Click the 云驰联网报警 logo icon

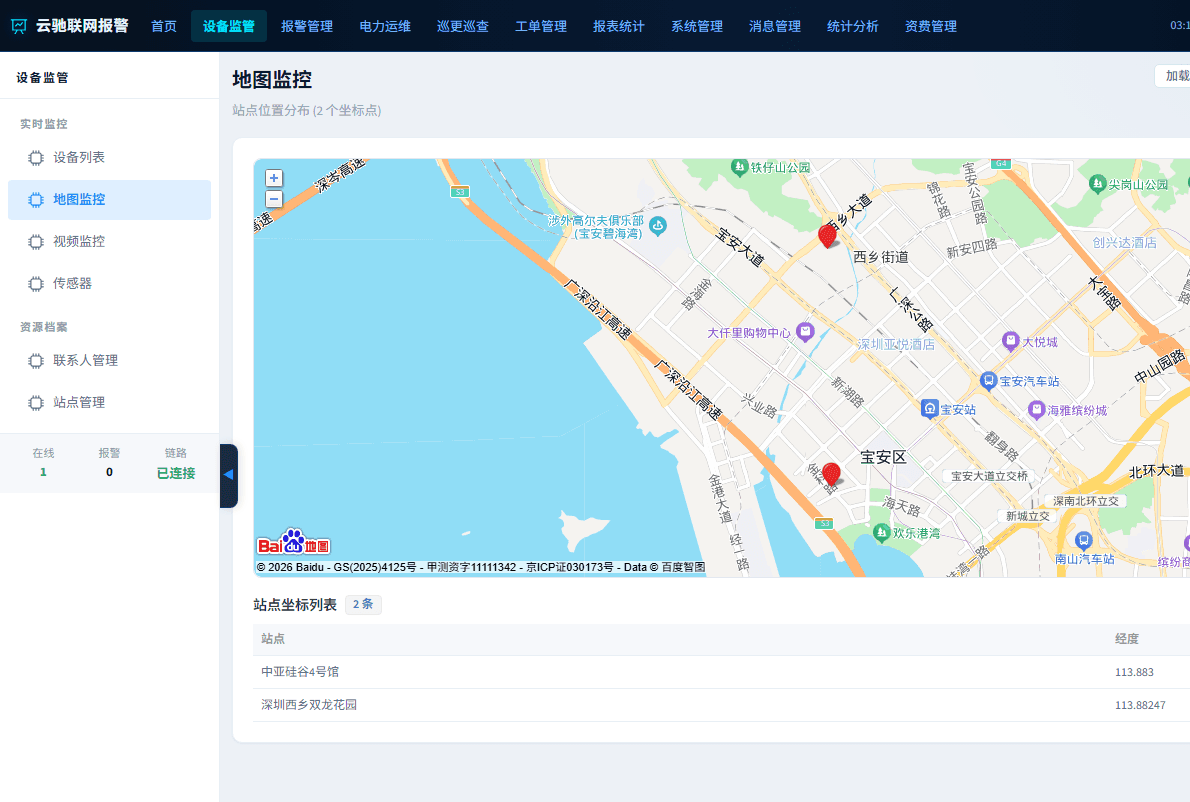[19, 27]
